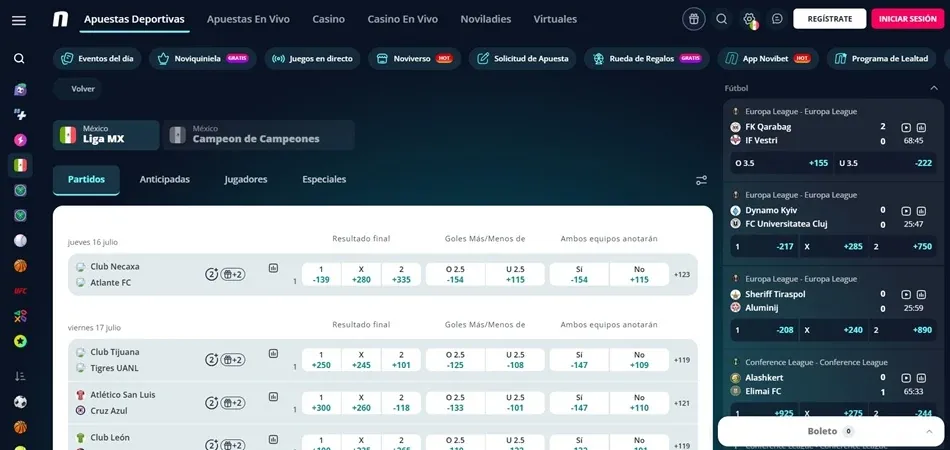Bet on Tigres UANL win at +101
The height and width of the screenshot is (450, 950).
click(401, 360)
